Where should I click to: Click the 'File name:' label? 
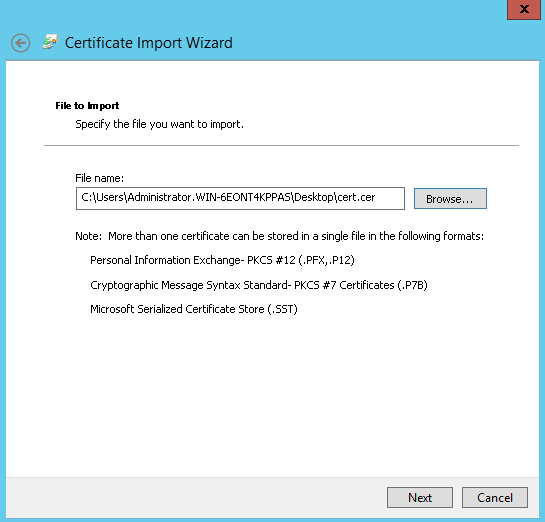pos(99,178)
